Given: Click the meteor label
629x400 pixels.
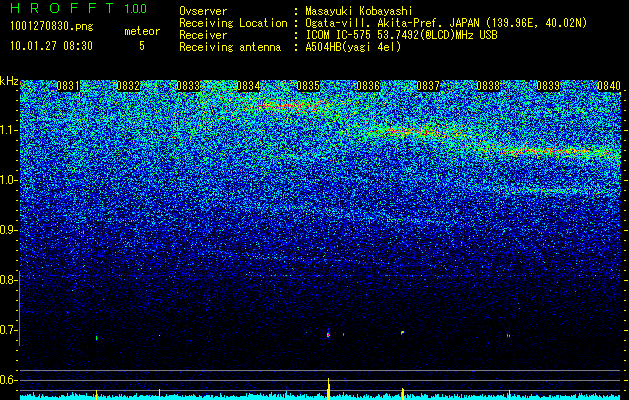Looking at the screenshot, I should click(x=142, y=31).
